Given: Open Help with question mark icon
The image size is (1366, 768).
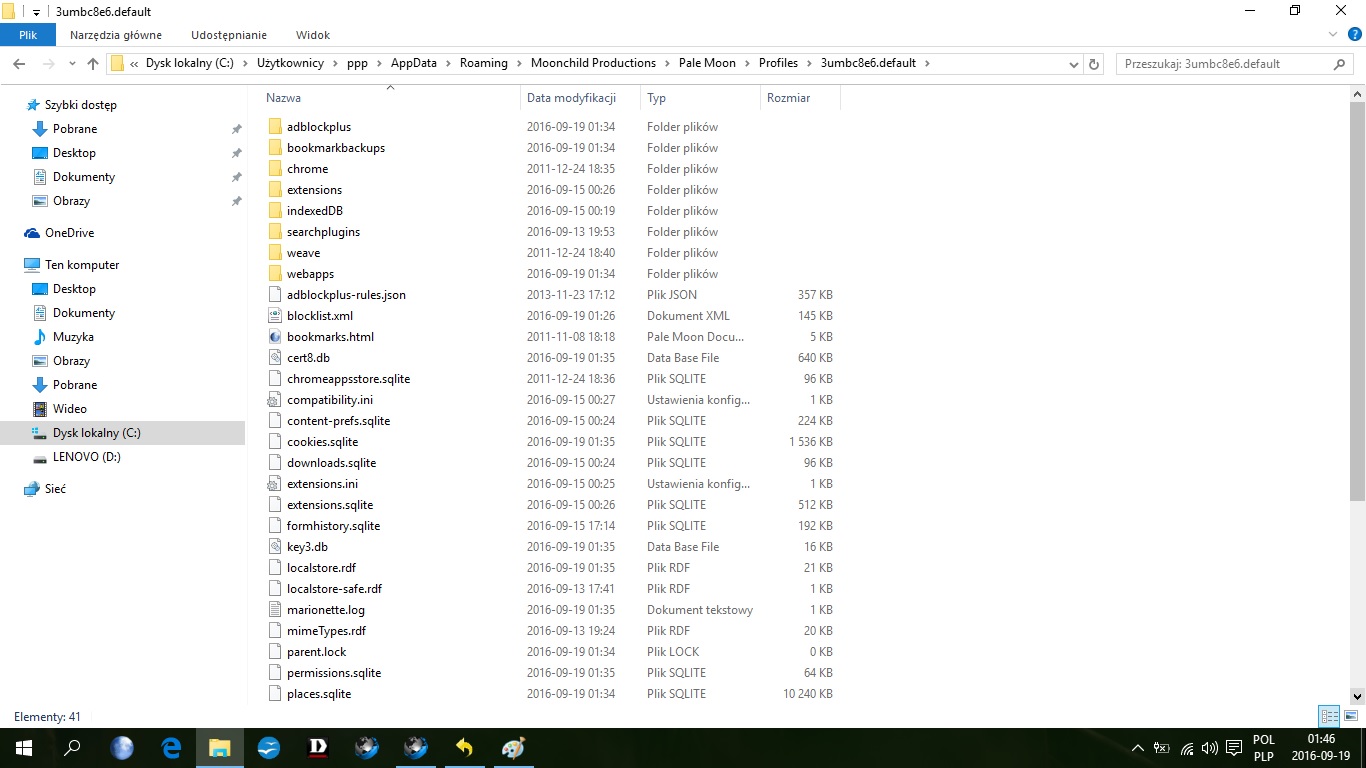Looking at the screenshot, I should coord(1353,35).
